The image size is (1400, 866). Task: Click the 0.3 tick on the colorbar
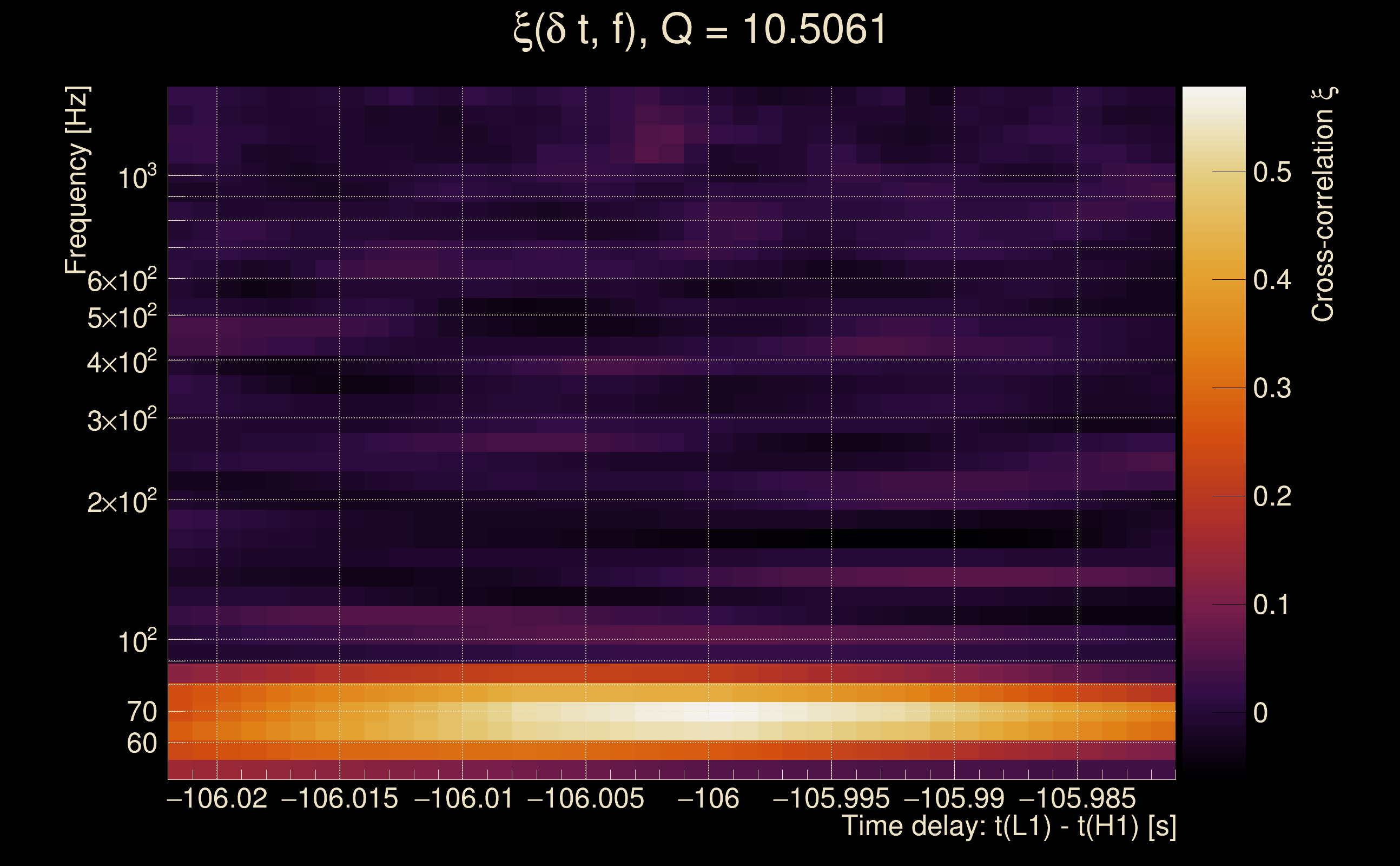[1272, 388]
